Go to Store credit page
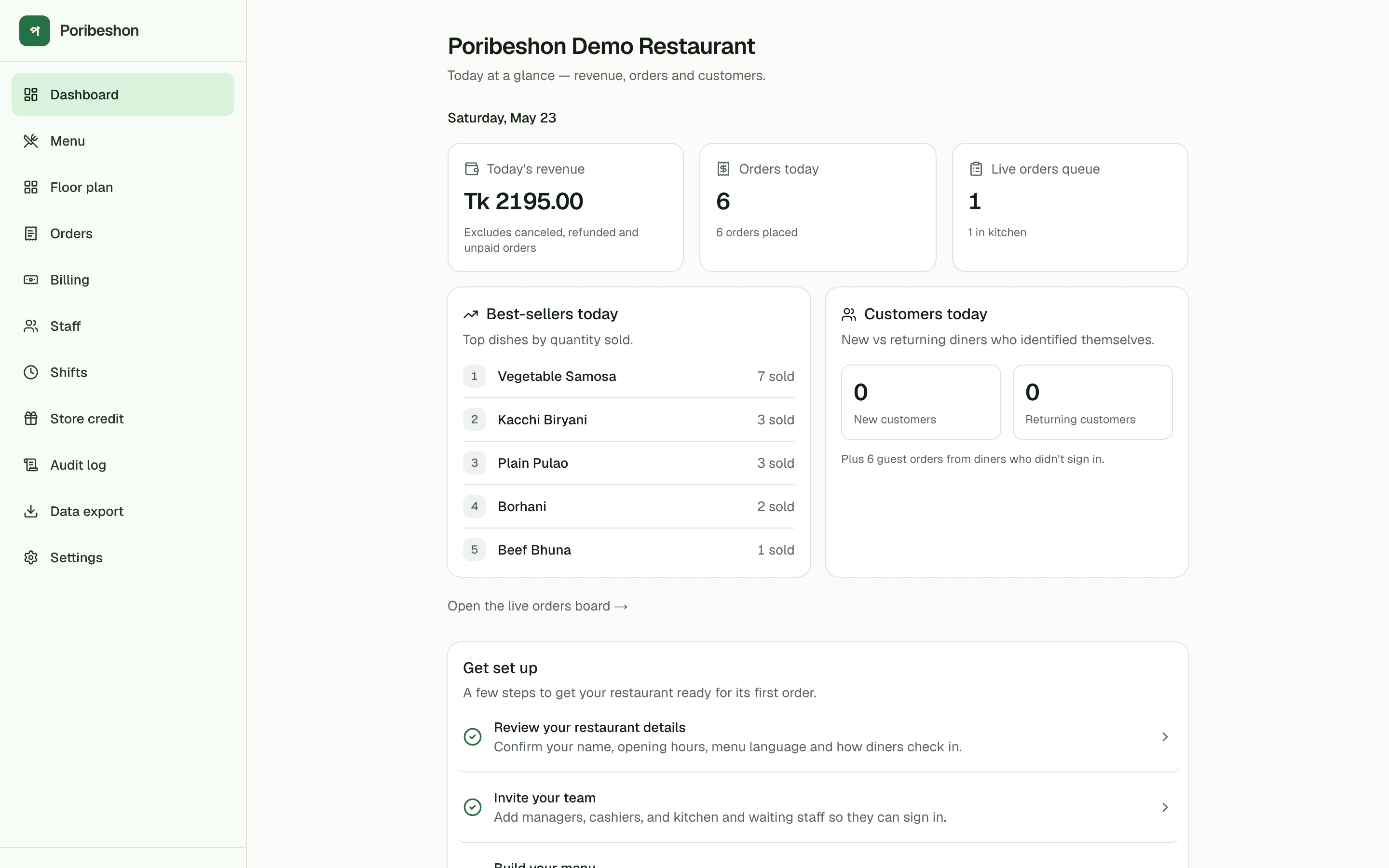 point(123,419)
